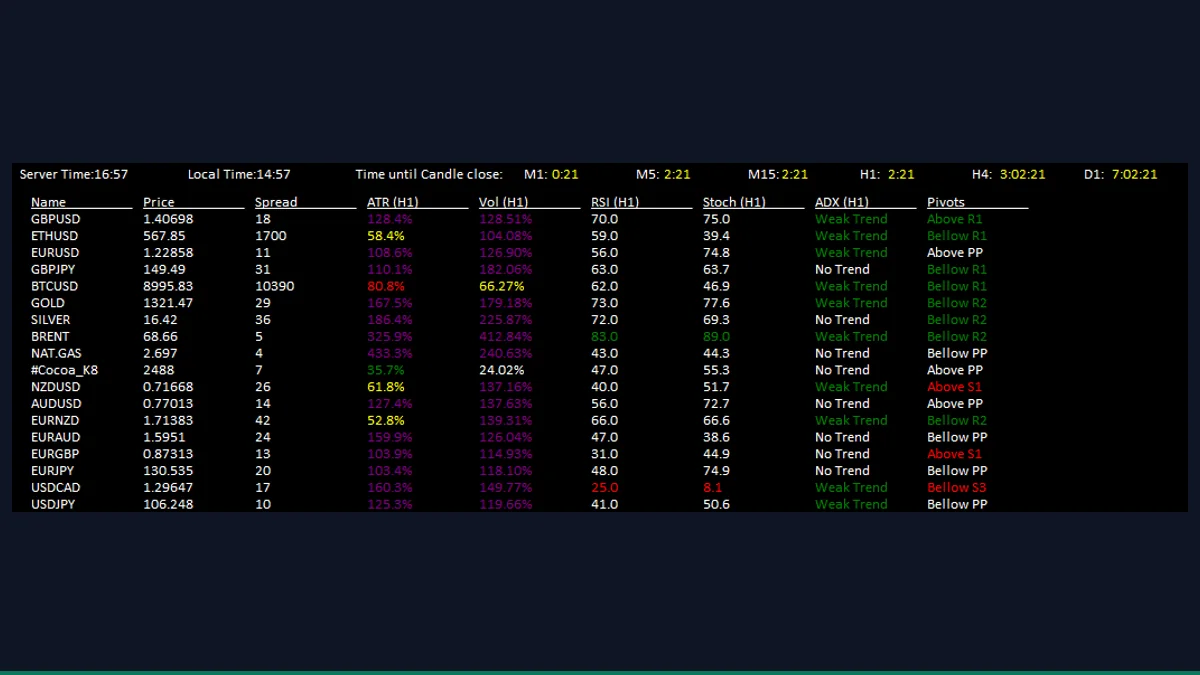Select the EURAUD symbol name
1200x675 pixels.
coord(56,437)
